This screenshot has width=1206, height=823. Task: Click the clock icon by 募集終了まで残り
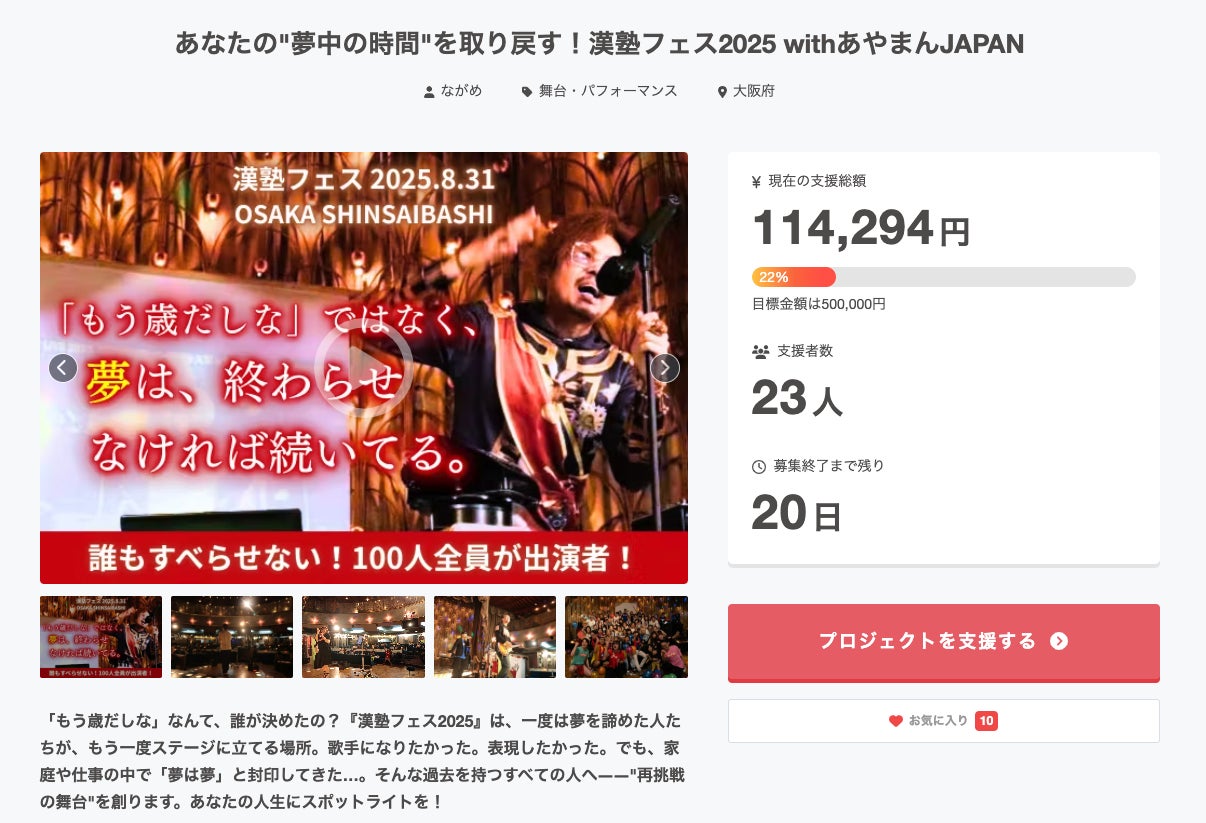point(759,467)
